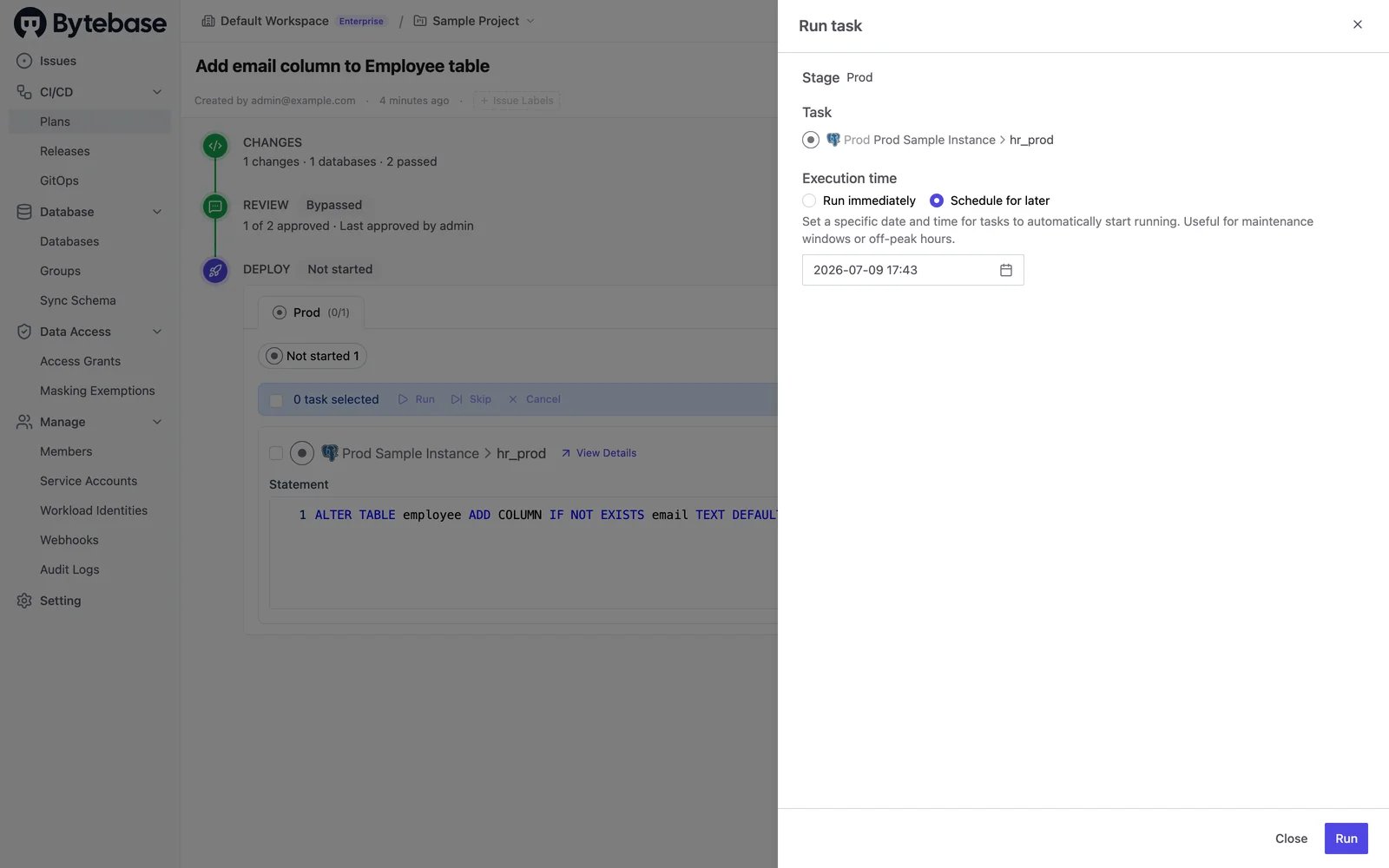Viewport: 1389px width, 868px height.
Task: Open GitOps in the sidebar
Action: (59, 181)
